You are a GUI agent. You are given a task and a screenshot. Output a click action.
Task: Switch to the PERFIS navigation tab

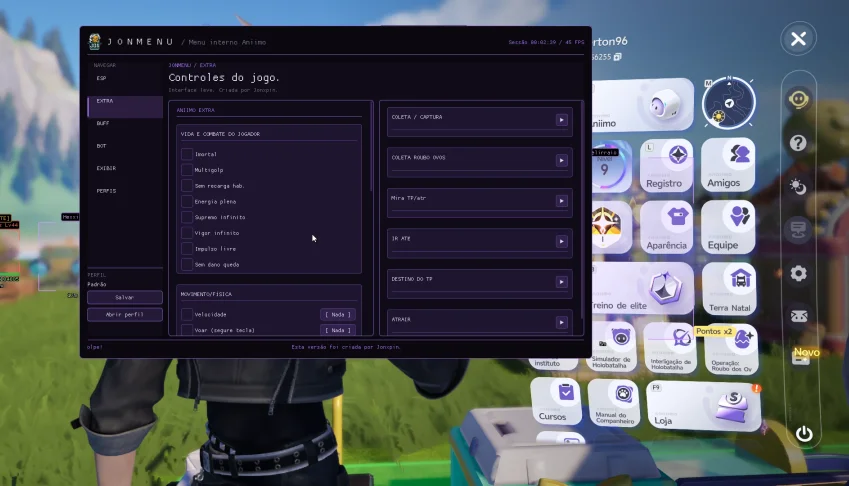(125, 191)
